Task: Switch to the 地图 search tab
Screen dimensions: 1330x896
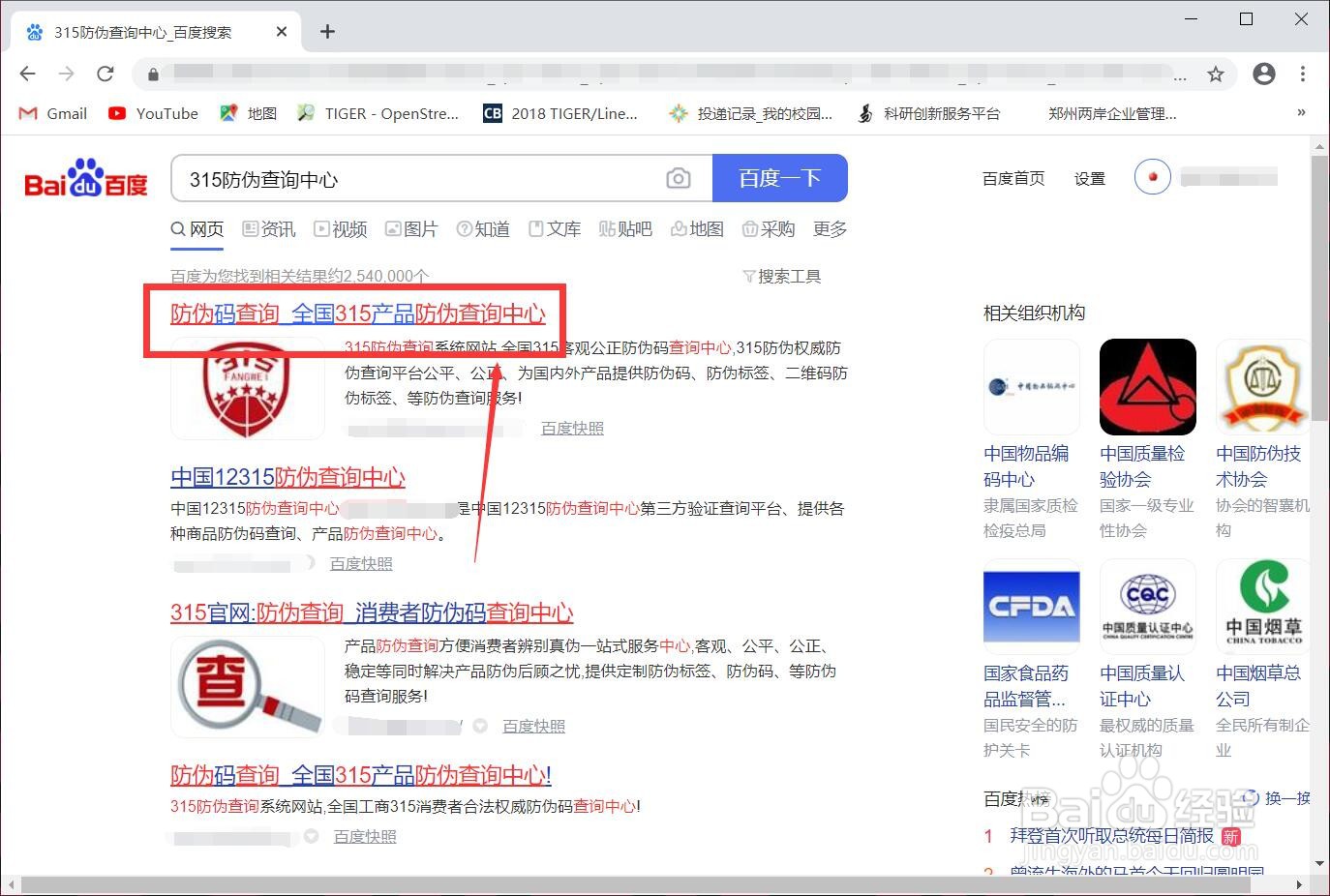Action: (x=697, y=229)
